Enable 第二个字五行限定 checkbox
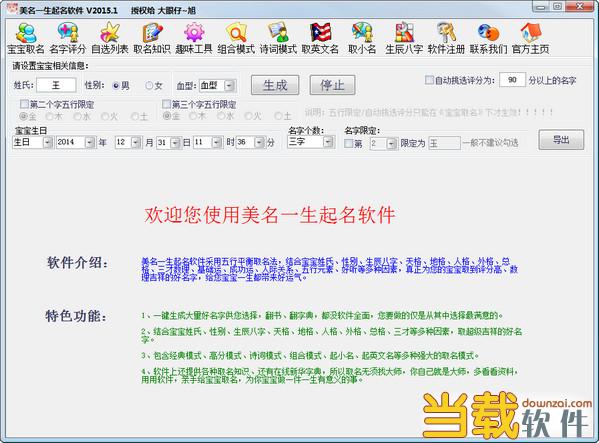599x443 pixels. coord(24,104)
